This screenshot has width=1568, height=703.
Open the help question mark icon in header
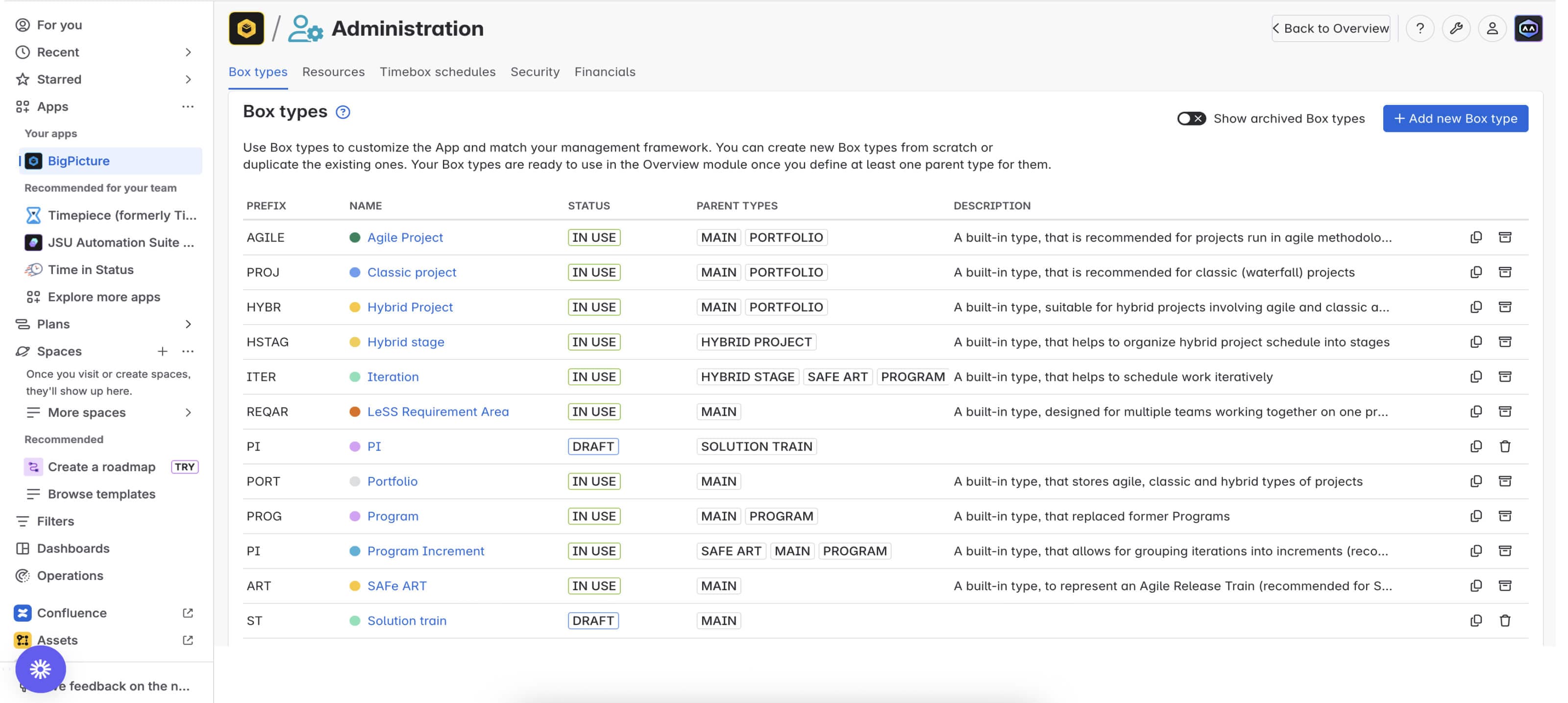[1420, 28]
